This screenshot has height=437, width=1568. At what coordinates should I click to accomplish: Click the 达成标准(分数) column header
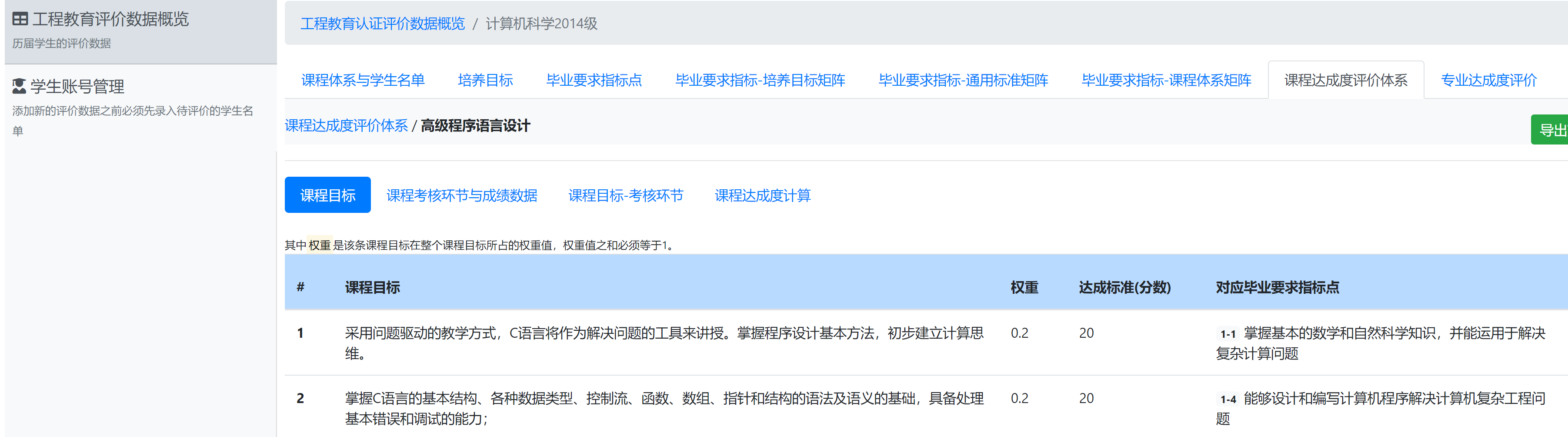tap(1125, 287)
